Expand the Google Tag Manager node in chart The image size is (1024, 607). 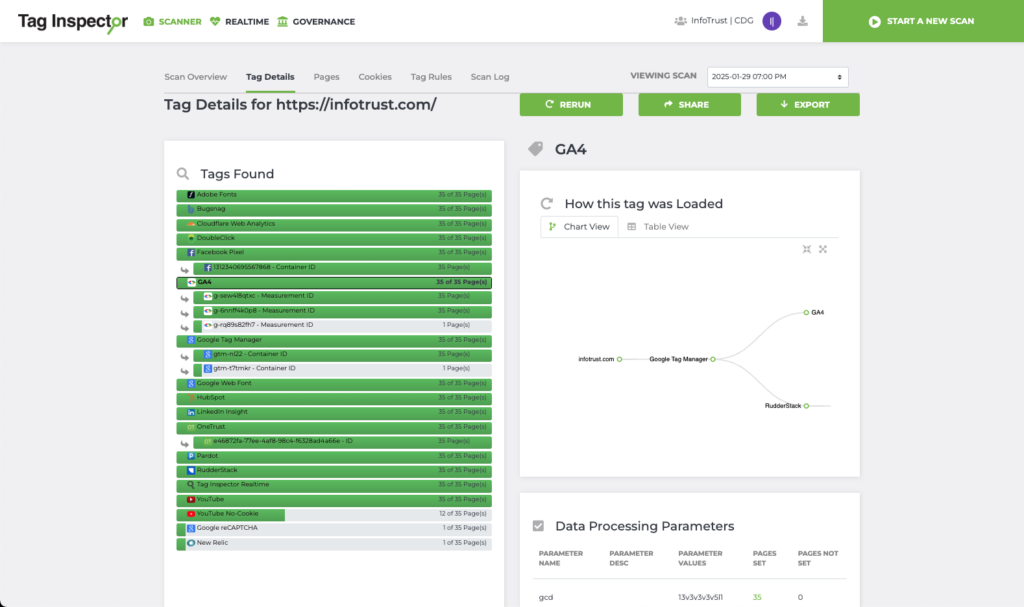713,358
